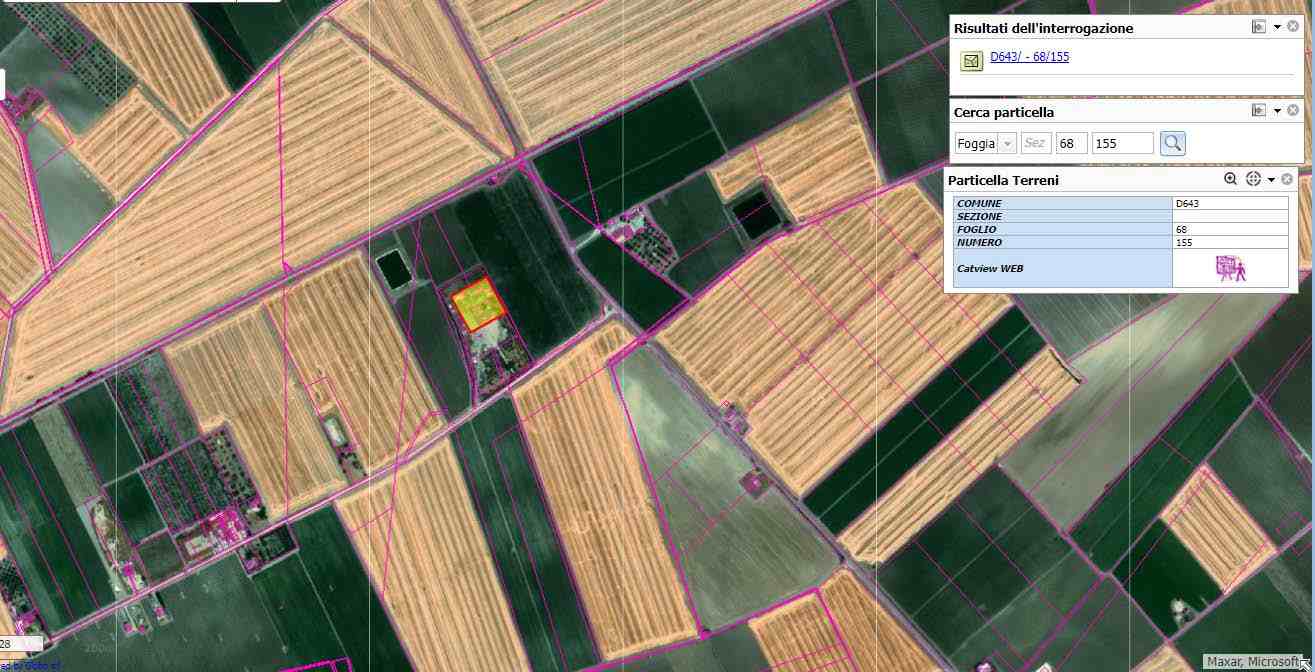Dock the Risultati dell'interrogazione panel

tap(1259, 27)
